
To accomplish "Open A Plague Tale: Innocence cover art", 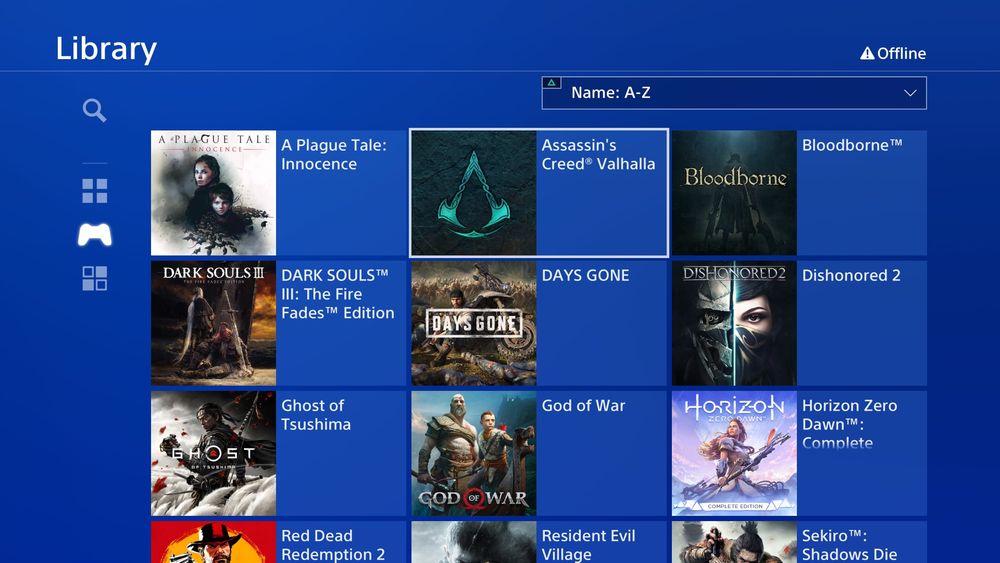I will click(x=214, y=193).
